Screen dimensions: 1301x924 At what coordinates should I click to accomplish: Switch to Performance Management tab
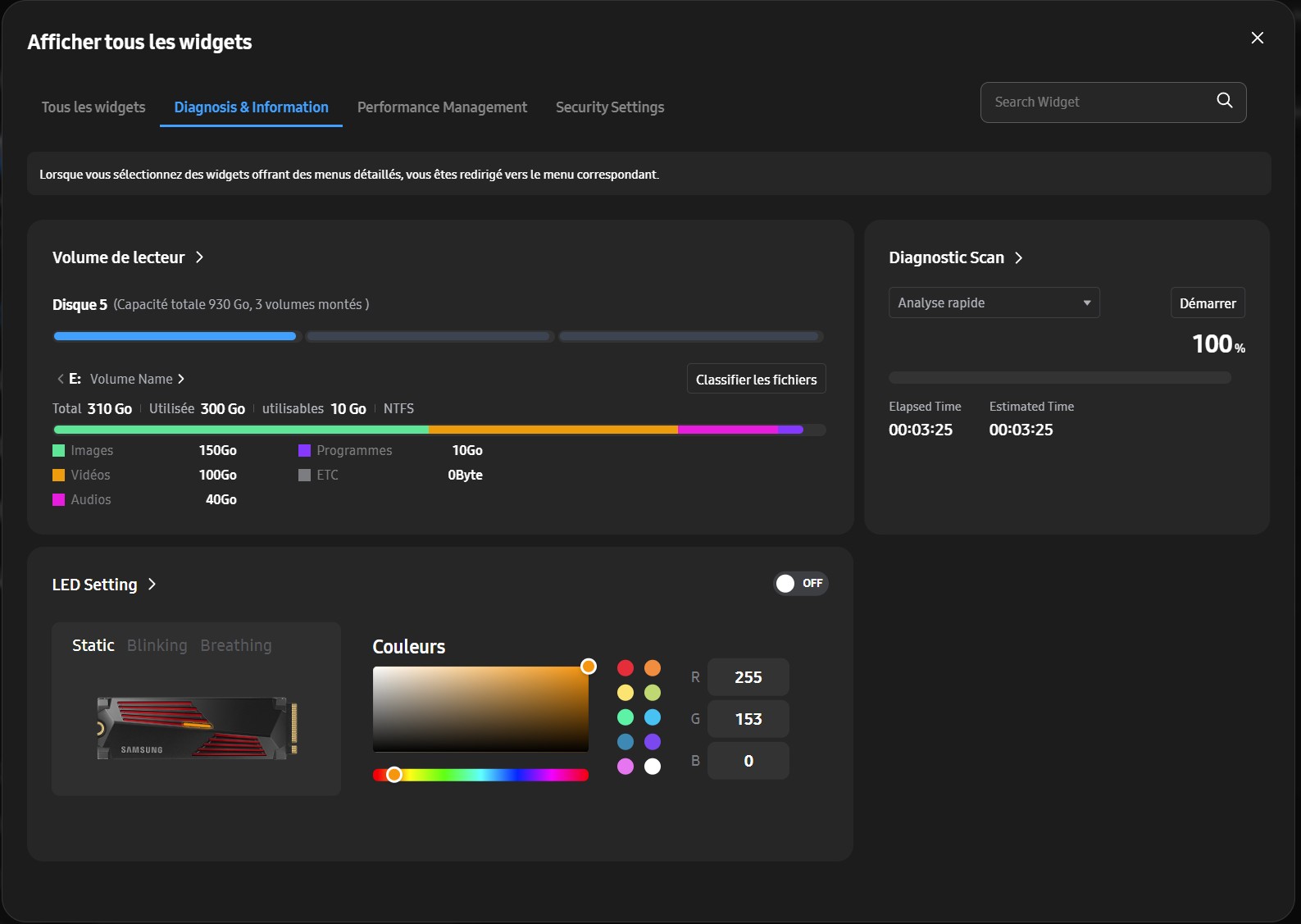tap(442, 107)
